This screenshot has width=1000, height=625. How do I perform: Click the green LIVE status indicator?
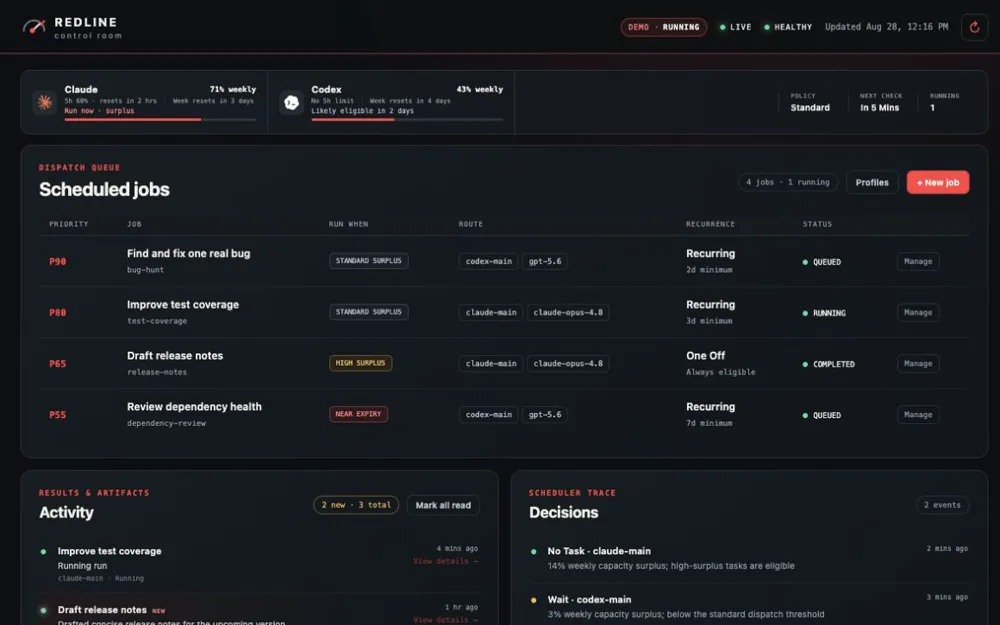pos(735,27)
